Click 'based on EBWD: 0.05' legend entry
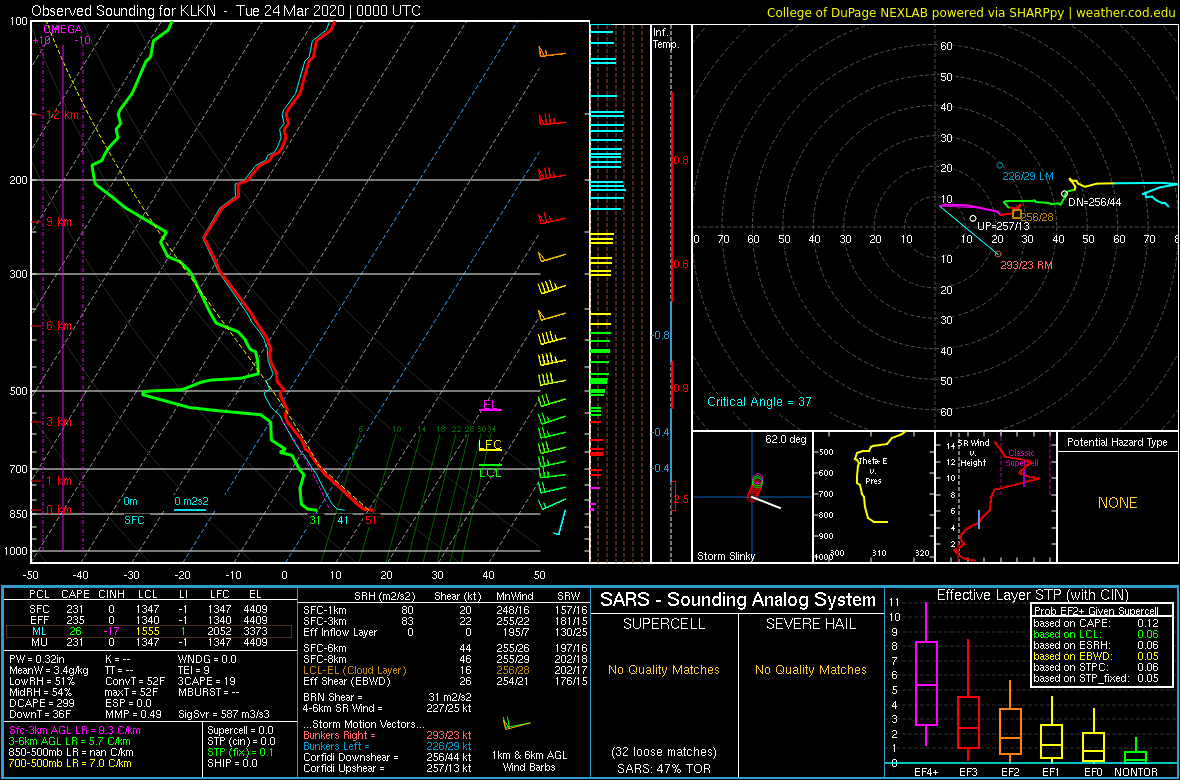Viewport: 1180px width, 780px height. point(1097,656)
